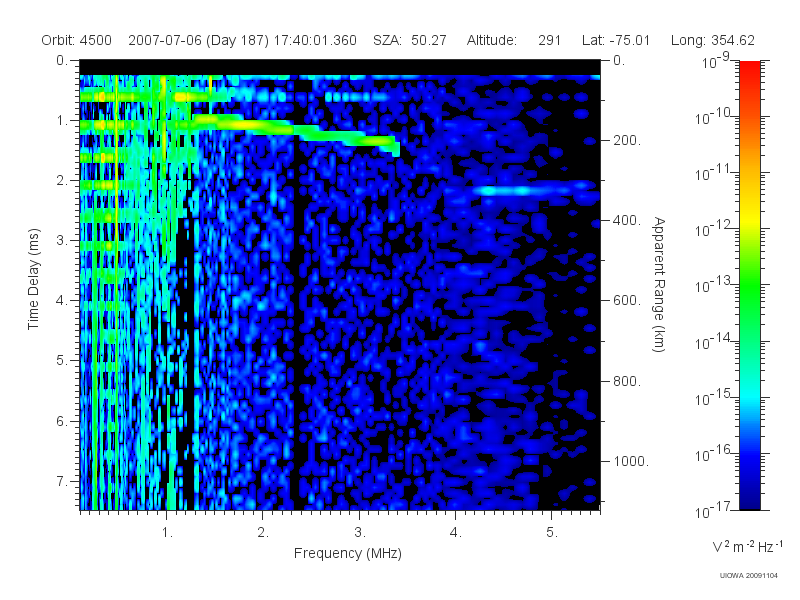Click the 'Altitude:' label
The height and width of the screenshot is (600, 800).
[491, 40]
